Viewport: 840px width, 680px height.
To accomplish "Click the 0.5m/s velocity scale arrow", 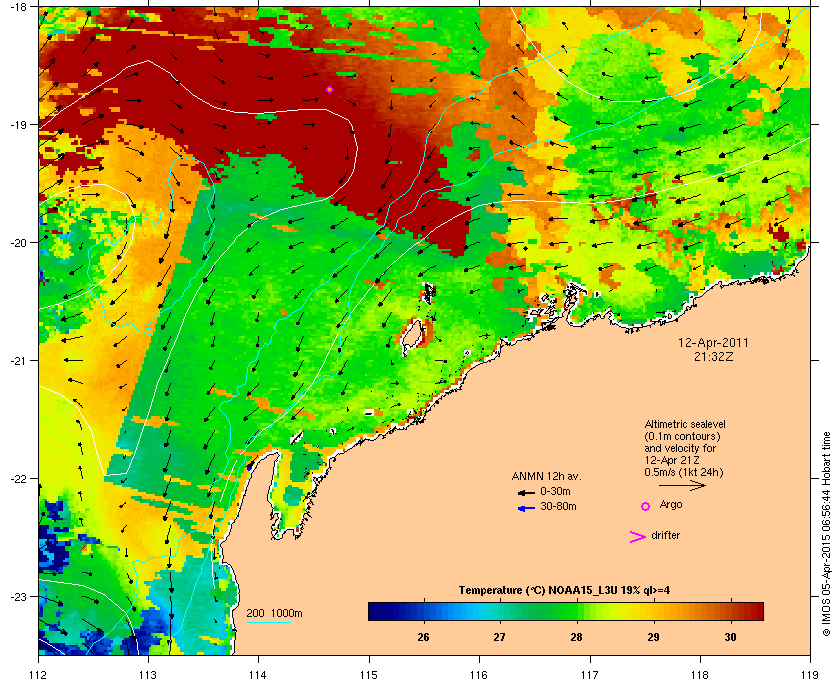I will pos(682,485).
